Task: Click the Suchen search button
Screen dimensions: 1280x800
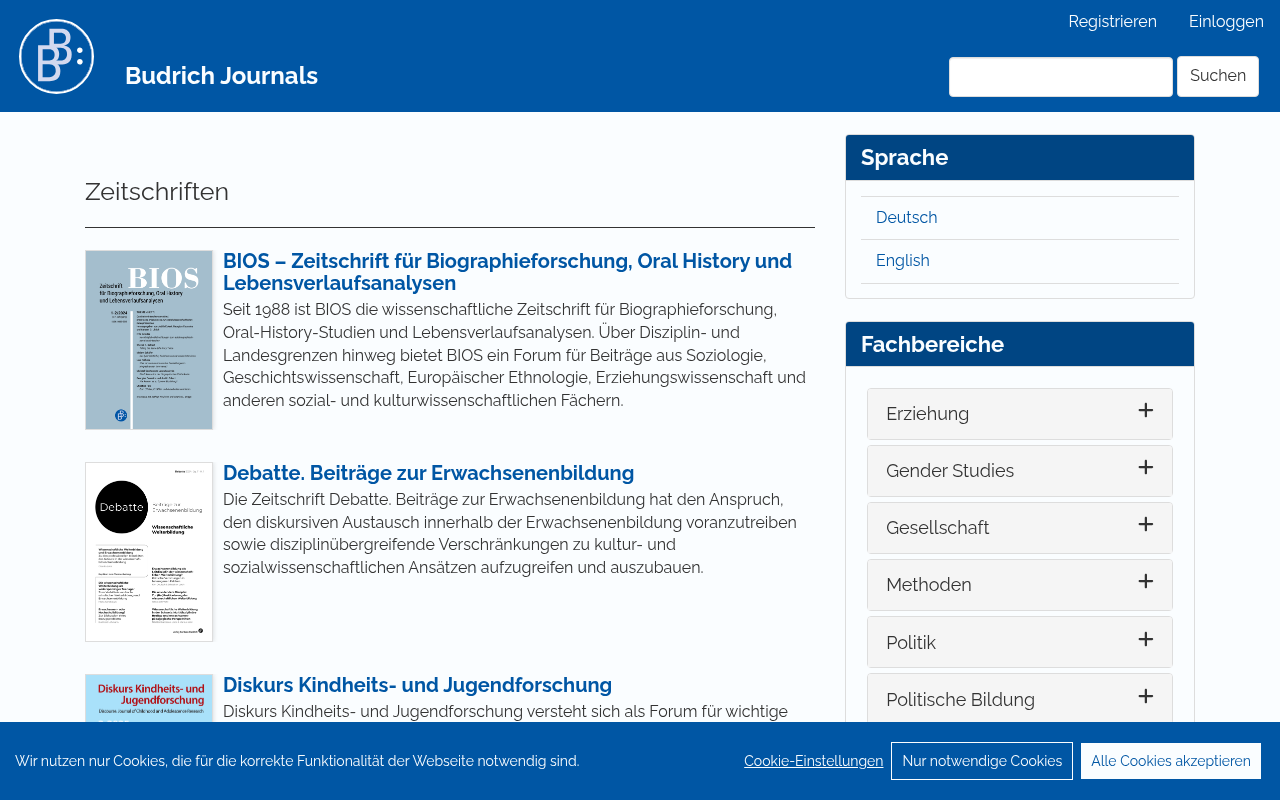Action: [1217, 77]
